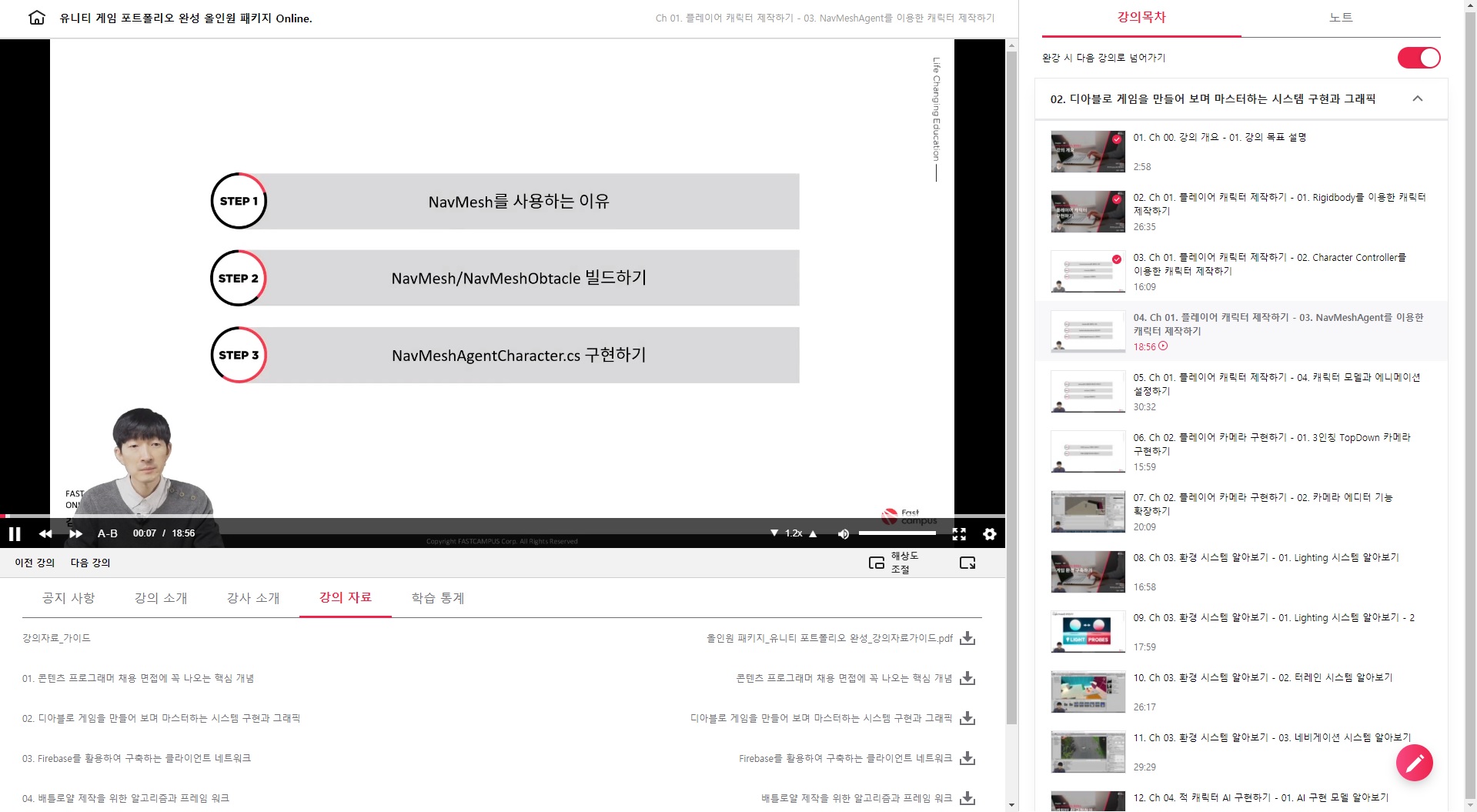The image size is (1477, 812).
Task: Mute the video with the speaker icon
Action: (843, 533)
